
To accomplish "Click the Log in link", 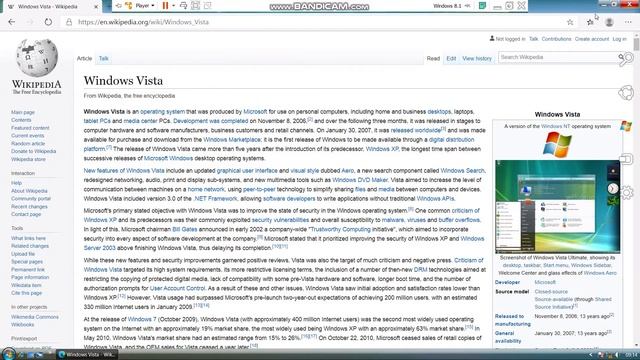I will click(619, 39).
